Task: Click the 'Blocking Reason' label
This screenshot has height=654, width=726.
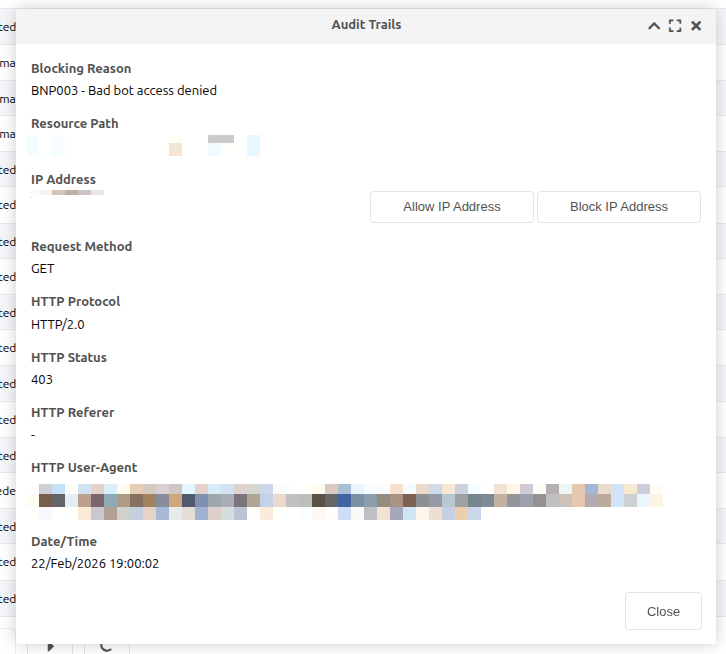Action: point(81,69)
